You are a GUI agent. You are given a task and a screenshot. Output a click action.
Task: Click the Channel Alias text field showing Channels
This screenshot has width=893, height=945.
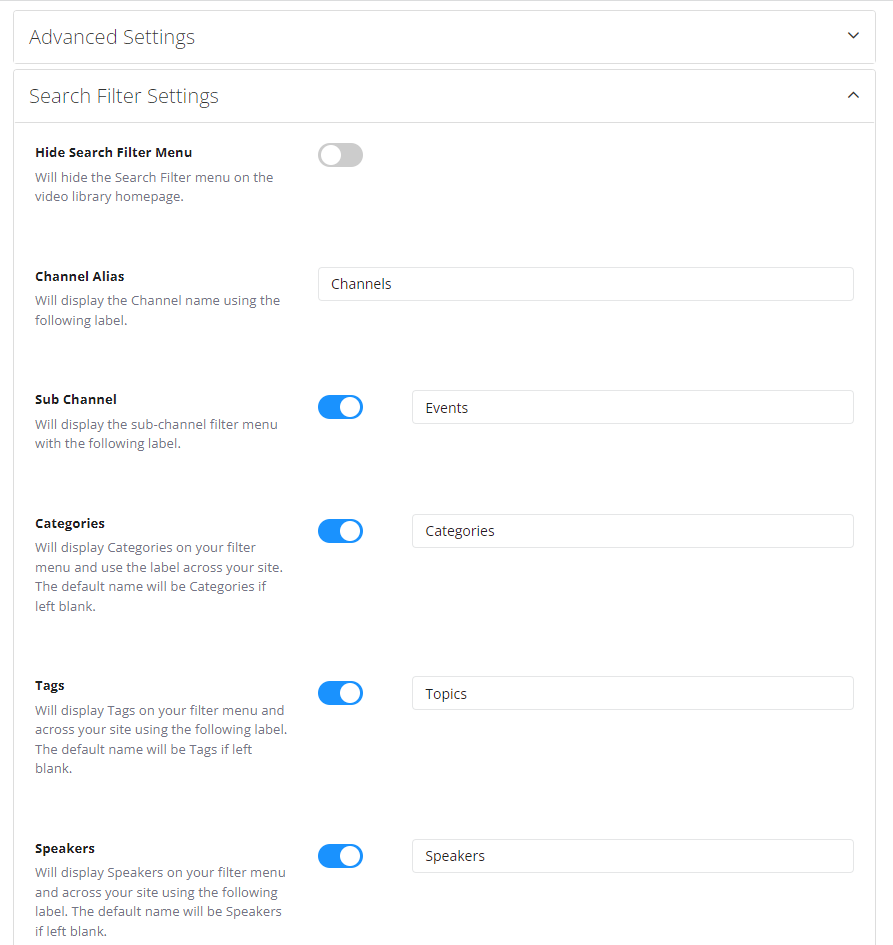pos(586,284)
